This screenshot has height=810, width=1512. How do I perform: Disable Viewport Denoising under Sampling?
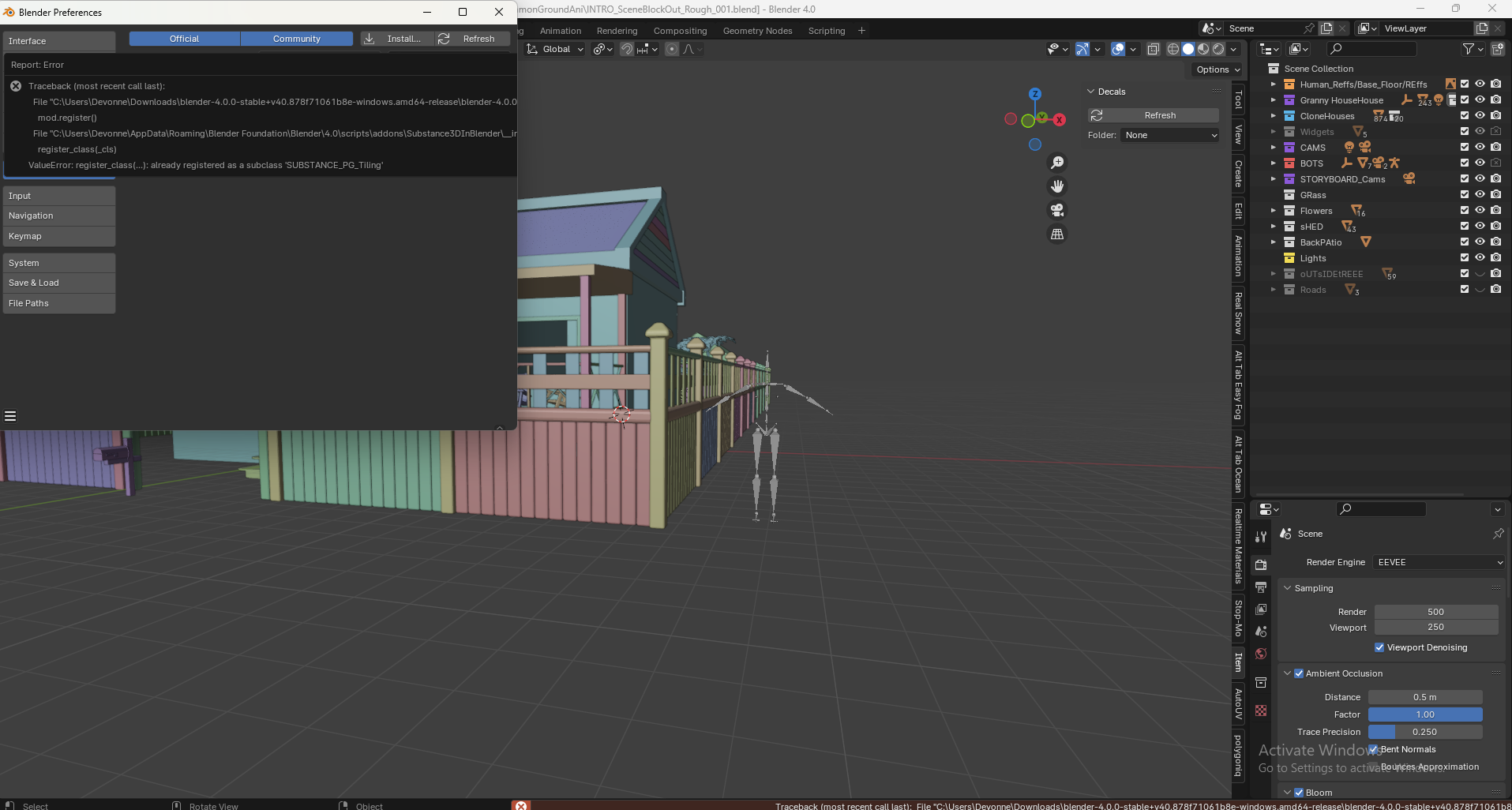[1380, 647]
